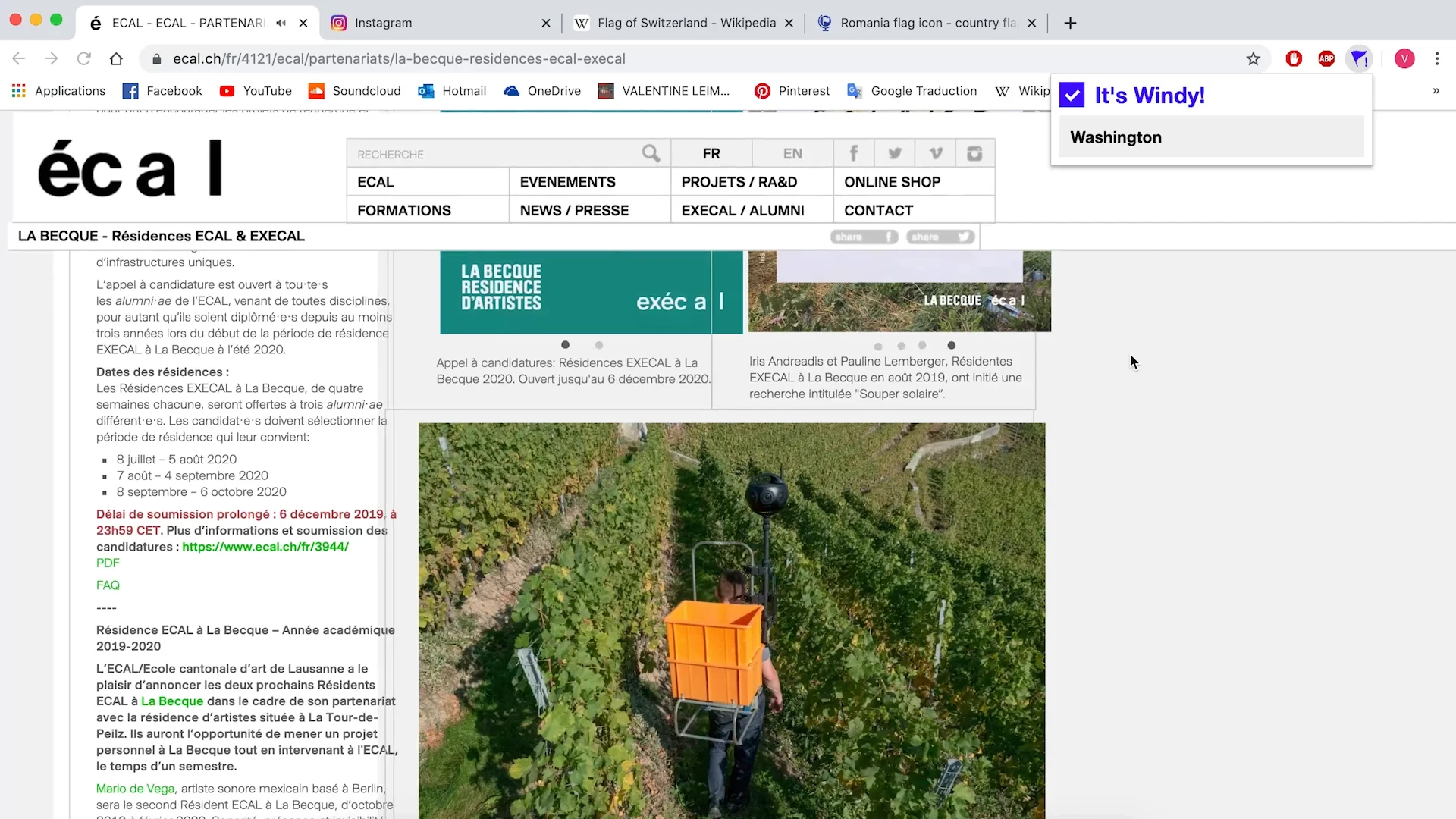Select first image carousel dot indicator
The image size is (1456, 819).
coord(565,345)
